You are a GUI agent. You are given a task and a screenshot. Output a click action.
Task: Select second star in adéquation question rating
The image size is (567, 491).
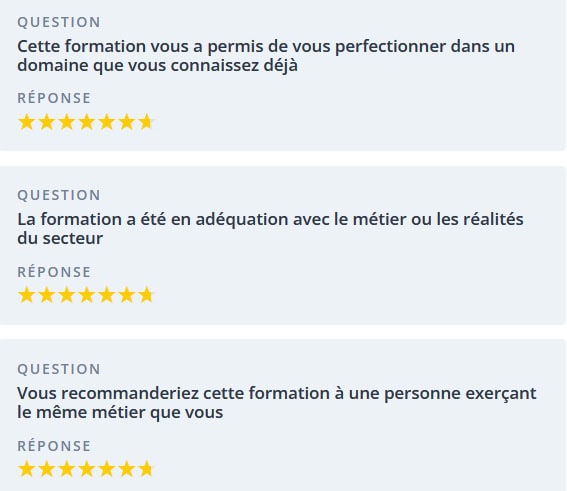tap(47, 295)
